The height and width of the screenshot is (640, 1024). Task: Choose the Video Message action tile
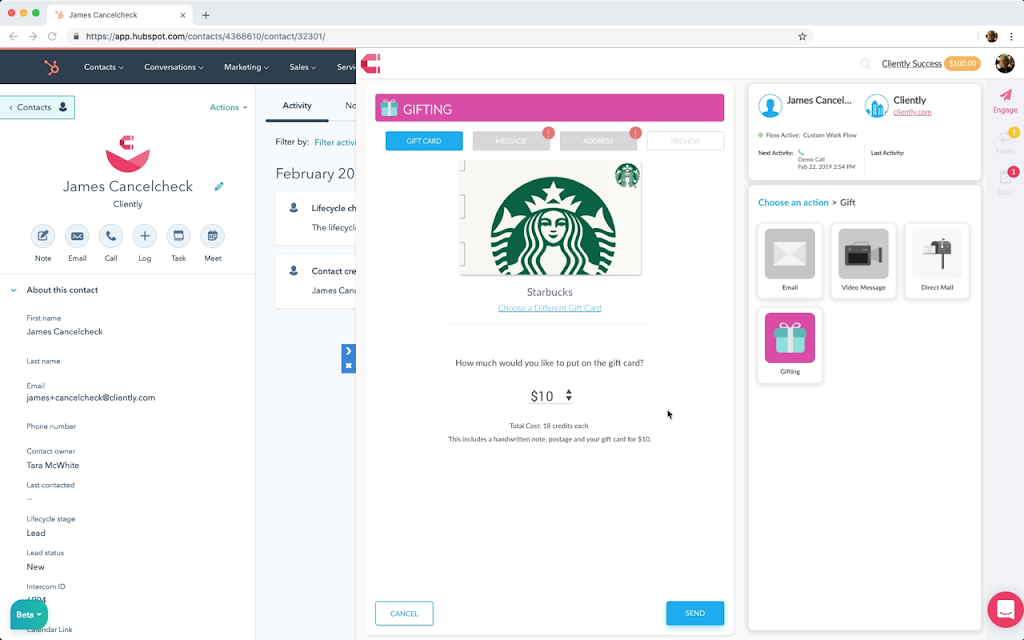863,261
